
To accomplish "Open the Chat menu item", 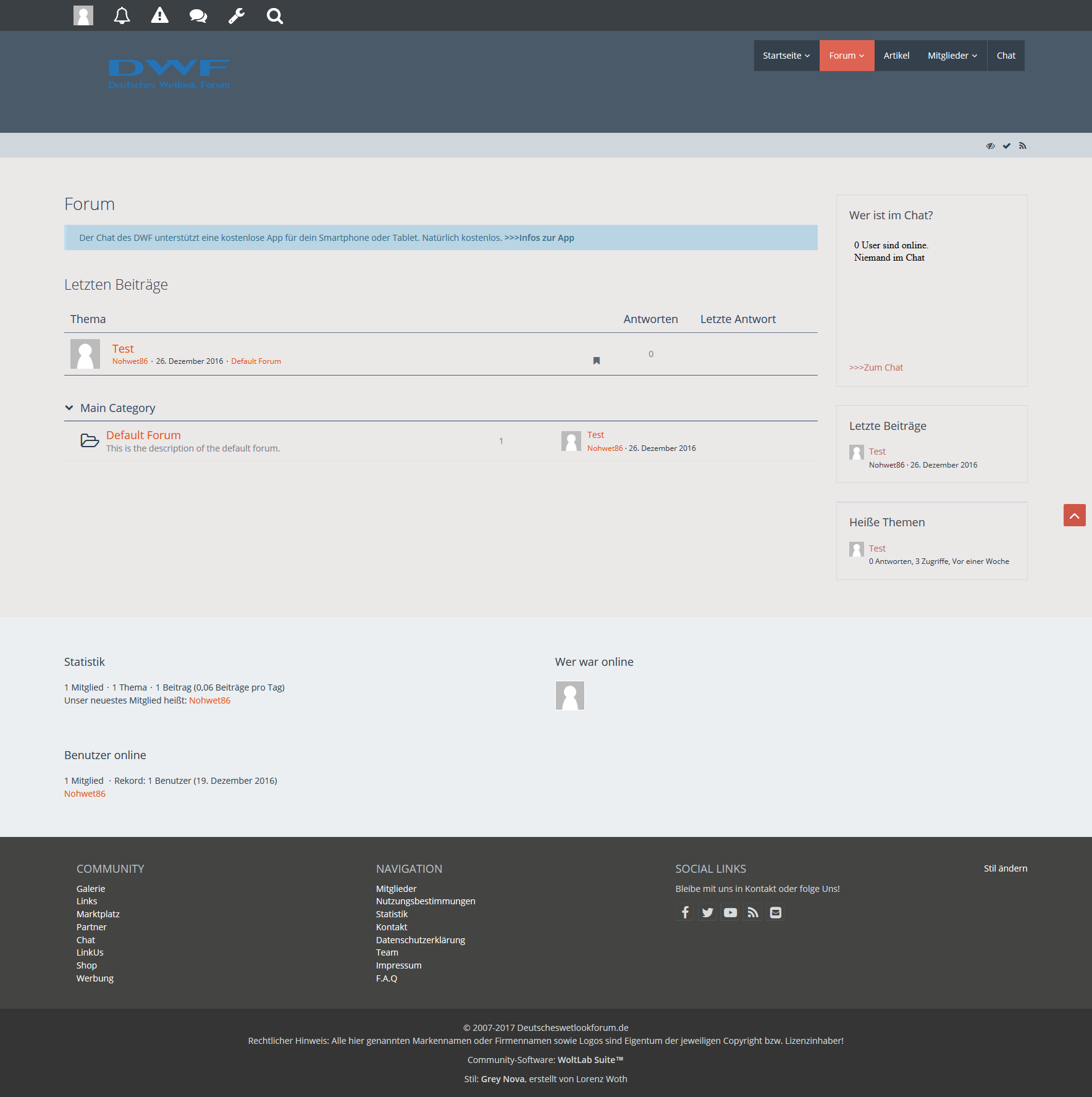I will click(x=1006, y=56).
